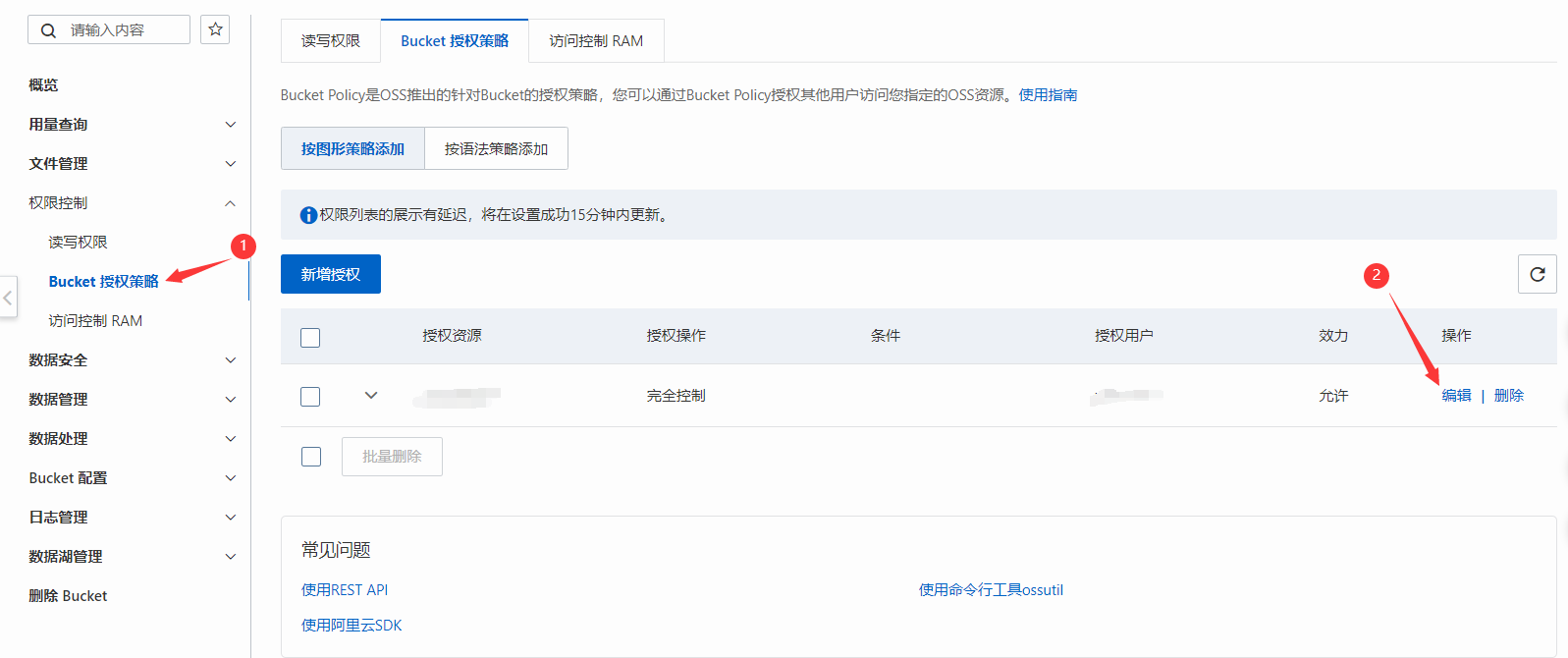
Task: Click the refresh icon above the table
Action: coord(1537,274)
